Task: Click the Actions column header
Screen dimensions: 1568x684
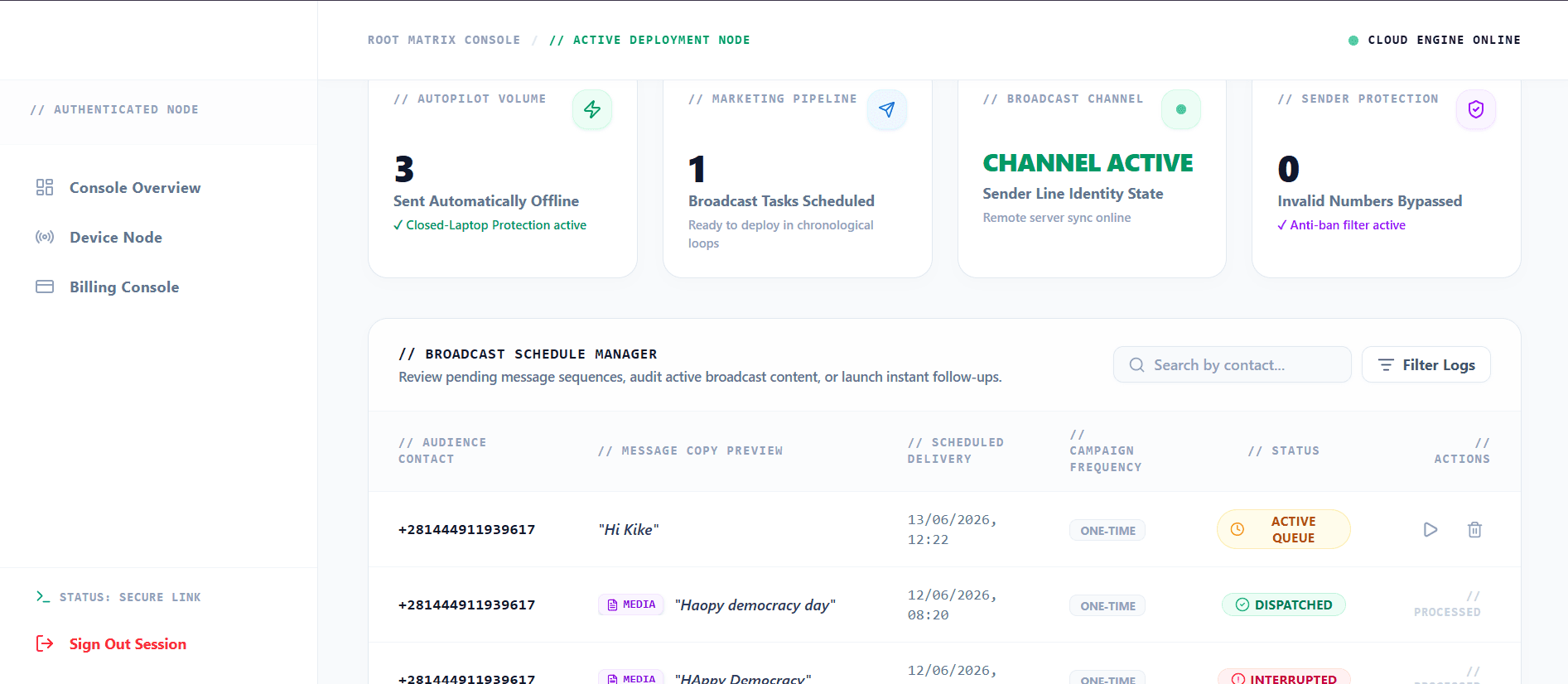Action: (1462, 450)
